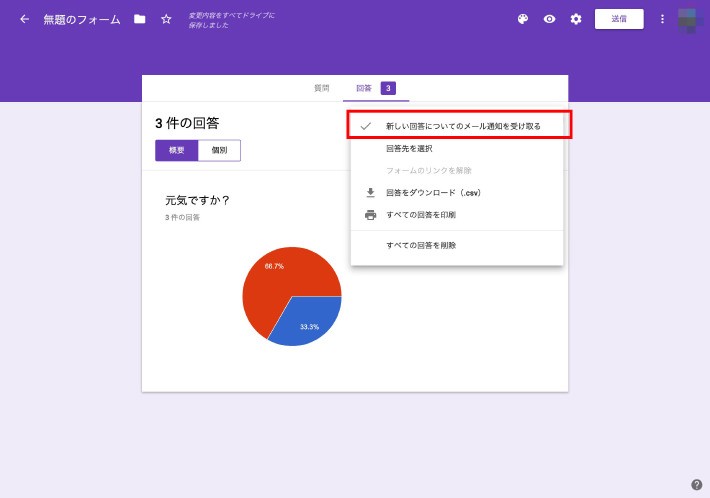The width and height of the screenshot is (710, 498).
Task: Select すべての回答を印刷 menu item
Action: [x=457, y=215]
